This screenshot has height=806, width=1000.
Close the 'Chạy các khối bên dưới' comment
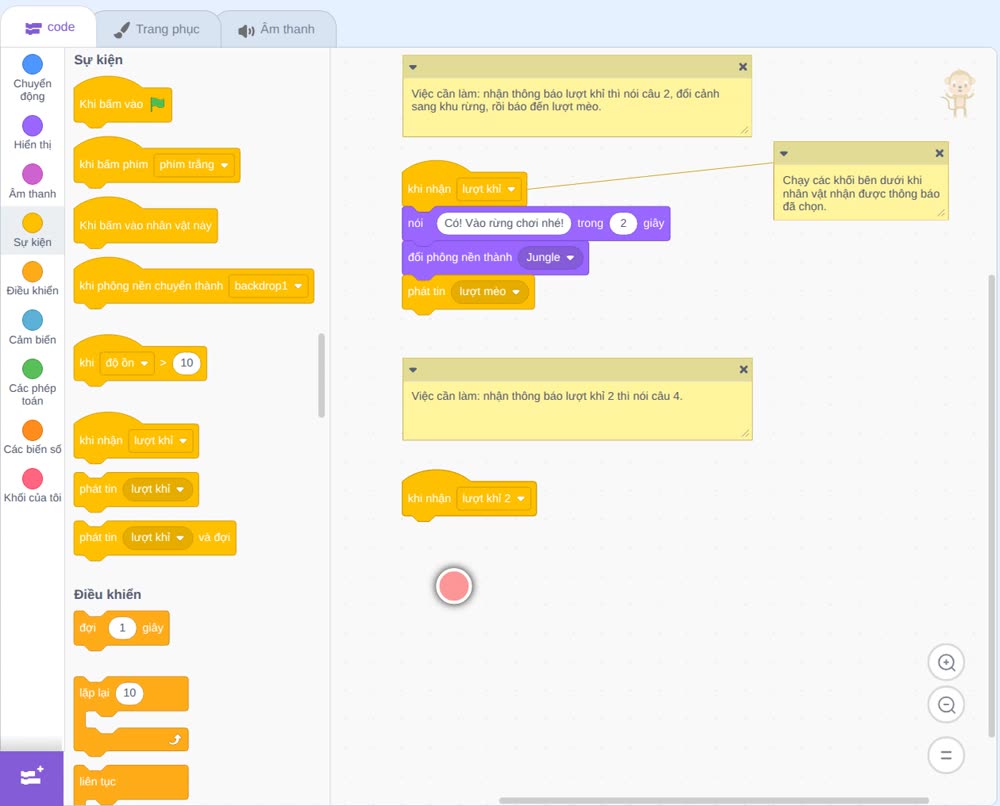(939, 153)
